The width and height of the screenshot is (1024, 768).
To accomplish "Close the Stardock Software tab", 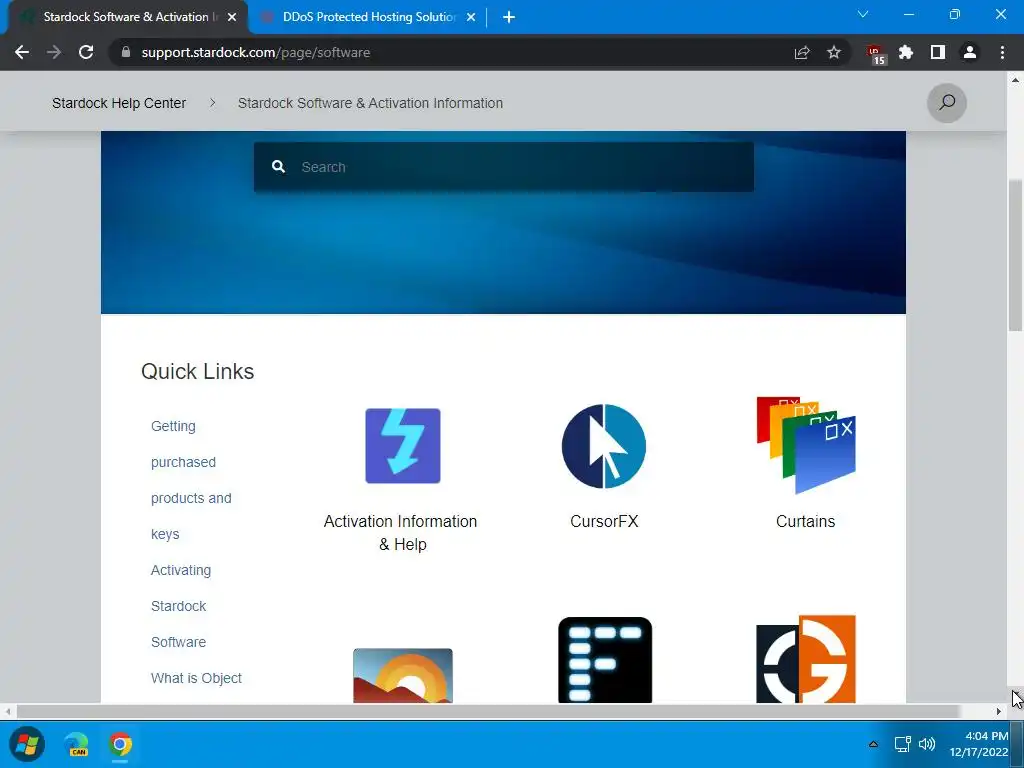I will pos(232,17).
